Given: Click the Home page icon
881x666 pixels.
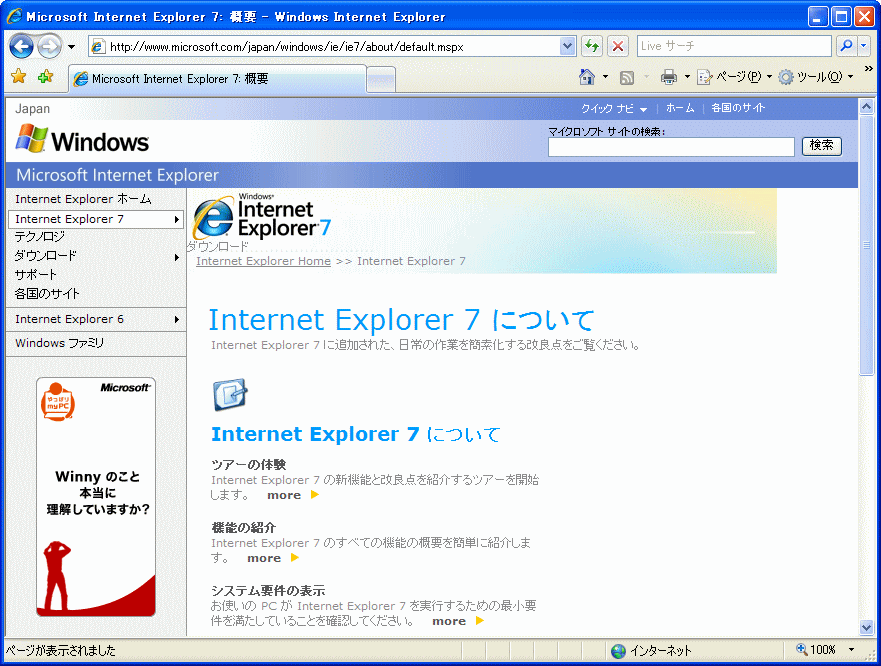Looking at the screenshot, I should [587, 77].
